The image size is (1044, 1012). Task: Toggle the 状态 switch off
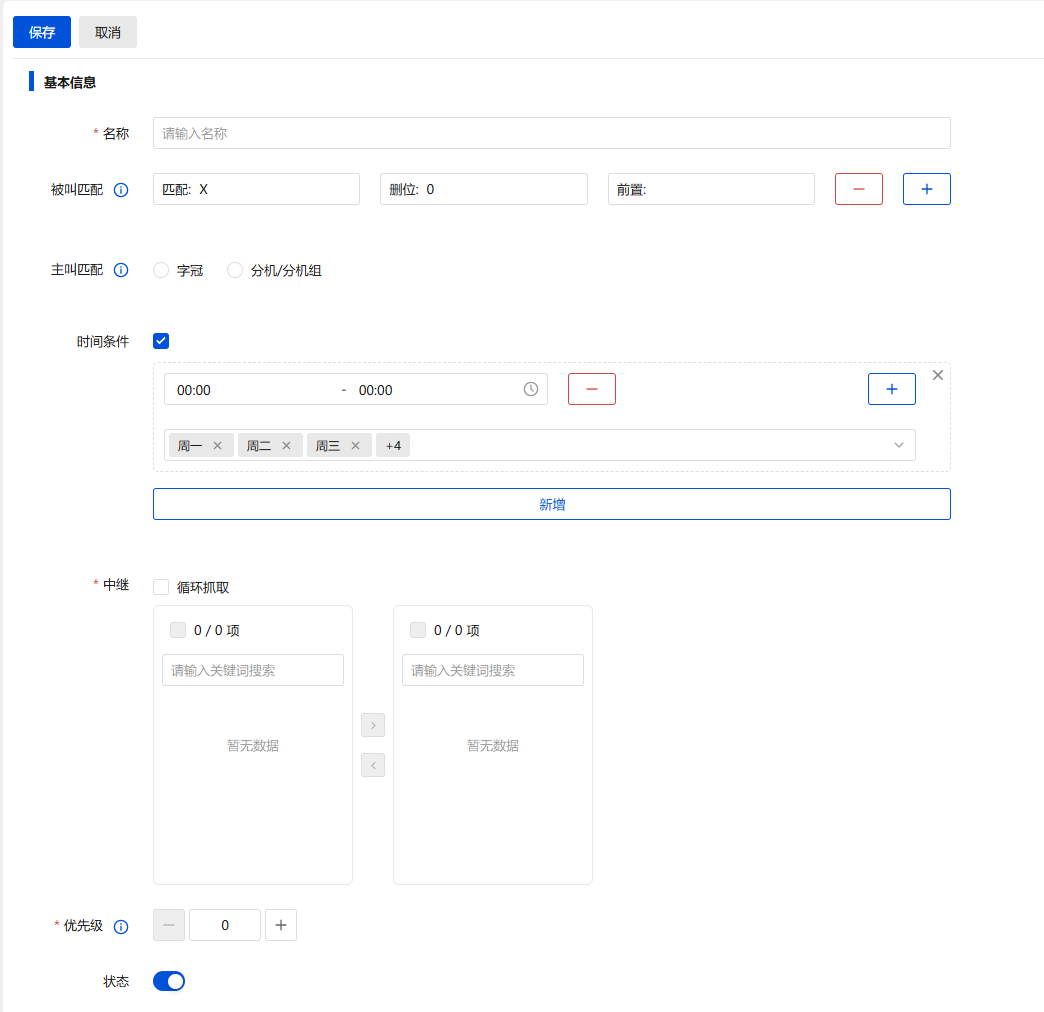tap(169, 981)
